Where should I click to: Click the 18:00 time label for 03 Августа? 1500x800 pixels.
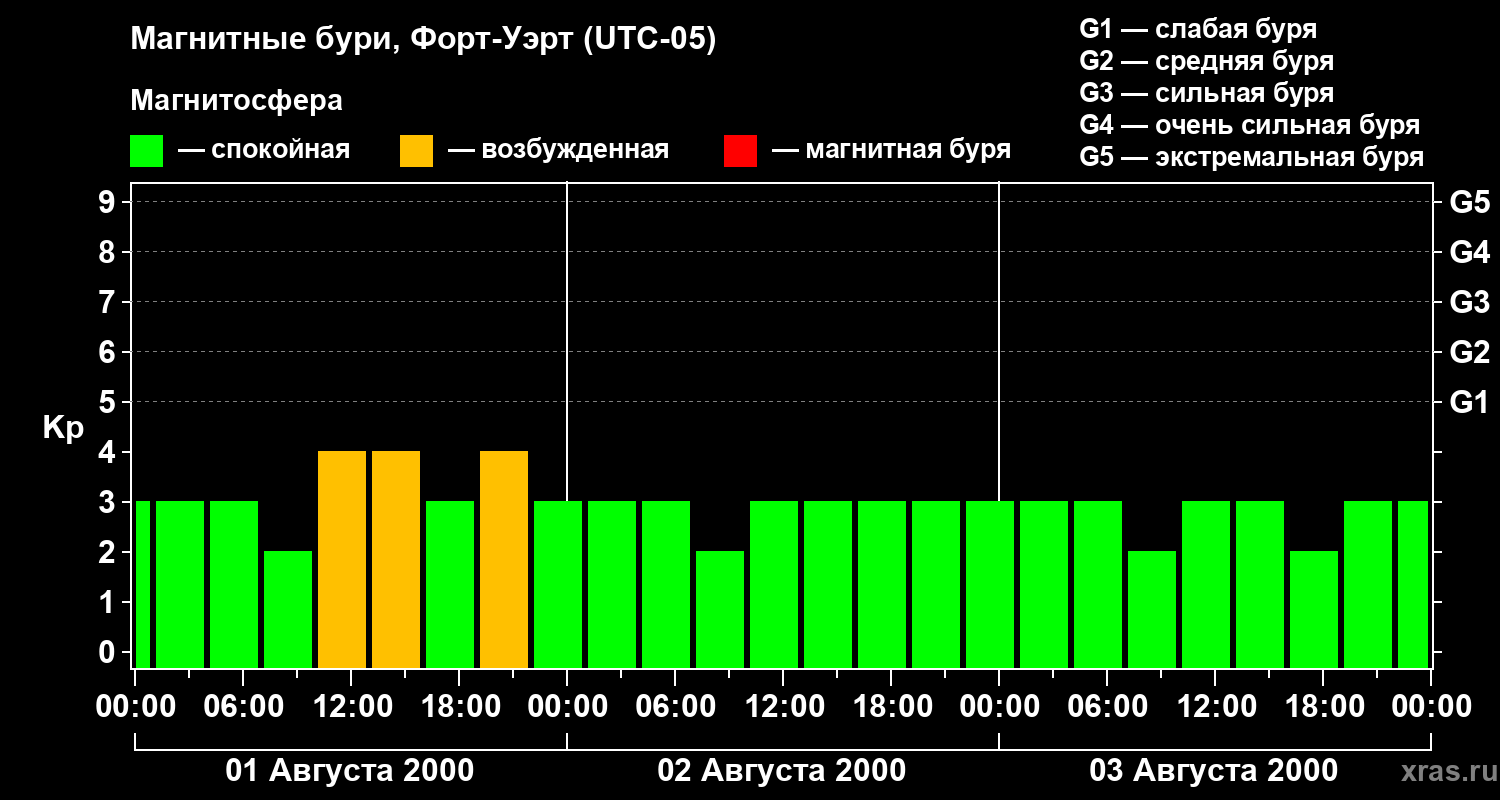1323,707
